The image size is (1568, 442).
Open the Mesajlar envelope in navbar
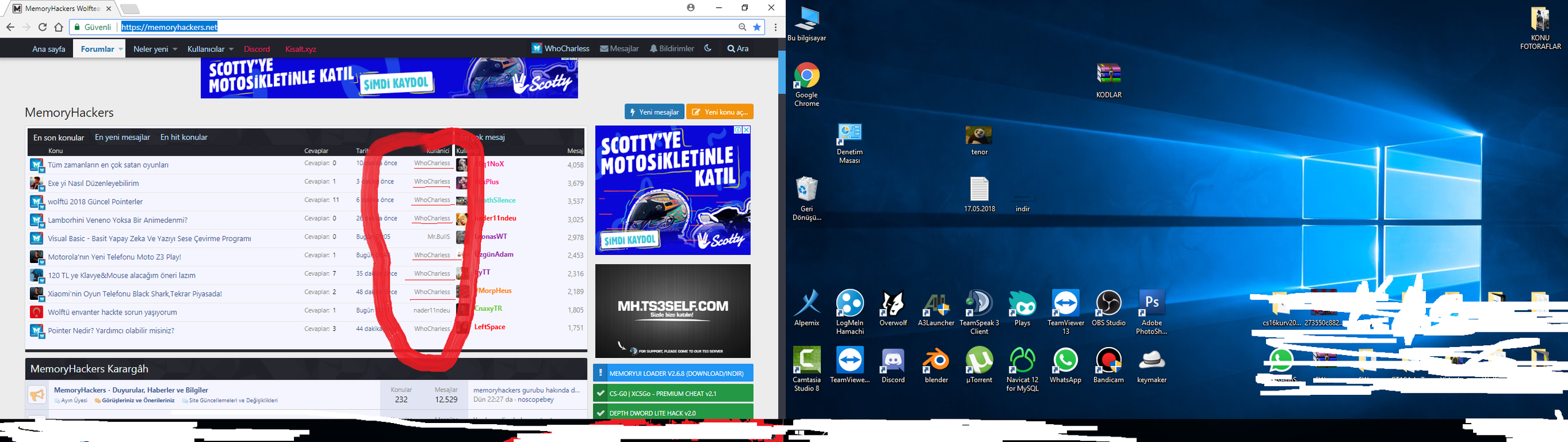click(x=619, y=48)
